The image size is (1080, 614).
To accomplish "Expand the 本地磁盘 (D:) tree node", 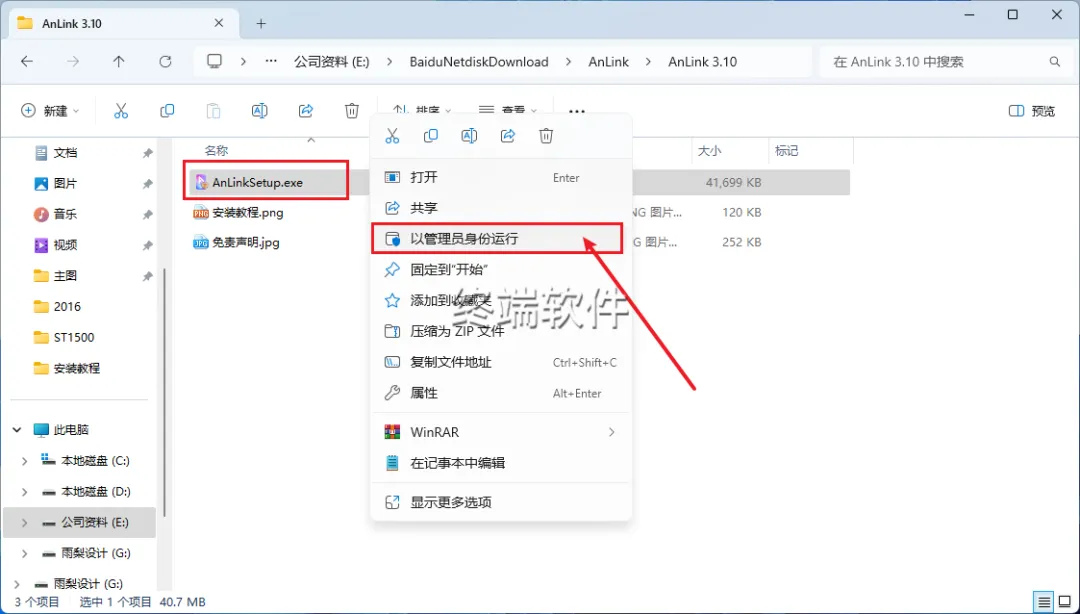I will (x=25, y=491).
